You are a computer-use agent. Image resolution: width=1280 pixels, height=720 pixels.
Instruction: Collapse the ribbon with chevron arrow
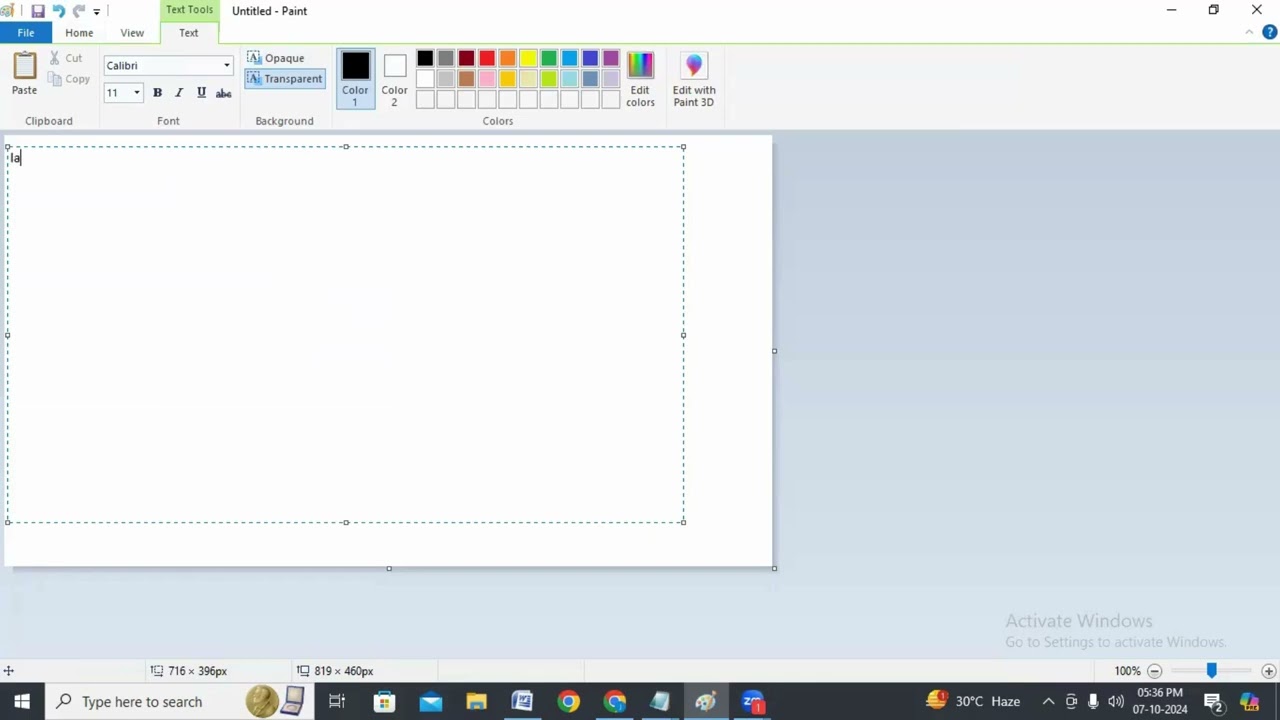coord(1249,33)
